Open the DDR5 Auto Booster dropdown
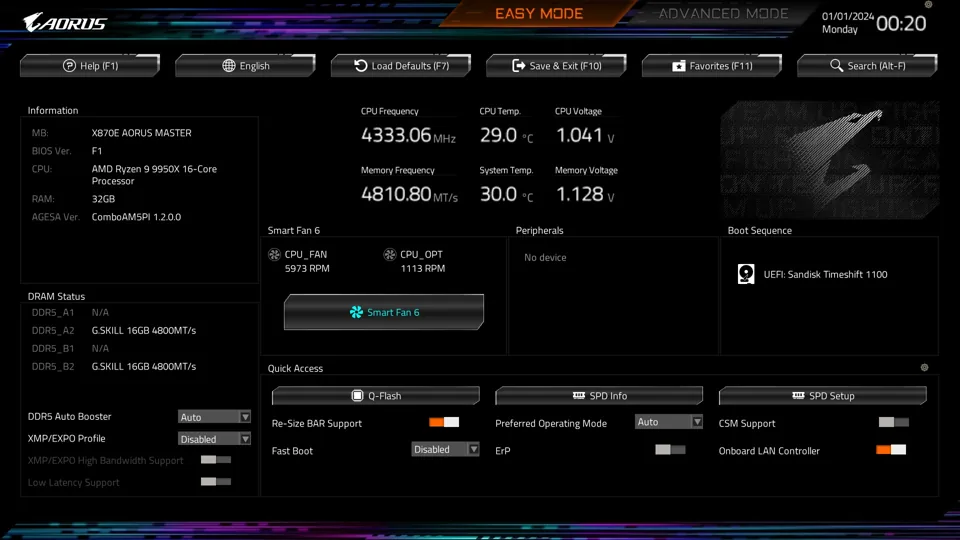This screenshot has width=960, height=540. click(x=214, y=417)
